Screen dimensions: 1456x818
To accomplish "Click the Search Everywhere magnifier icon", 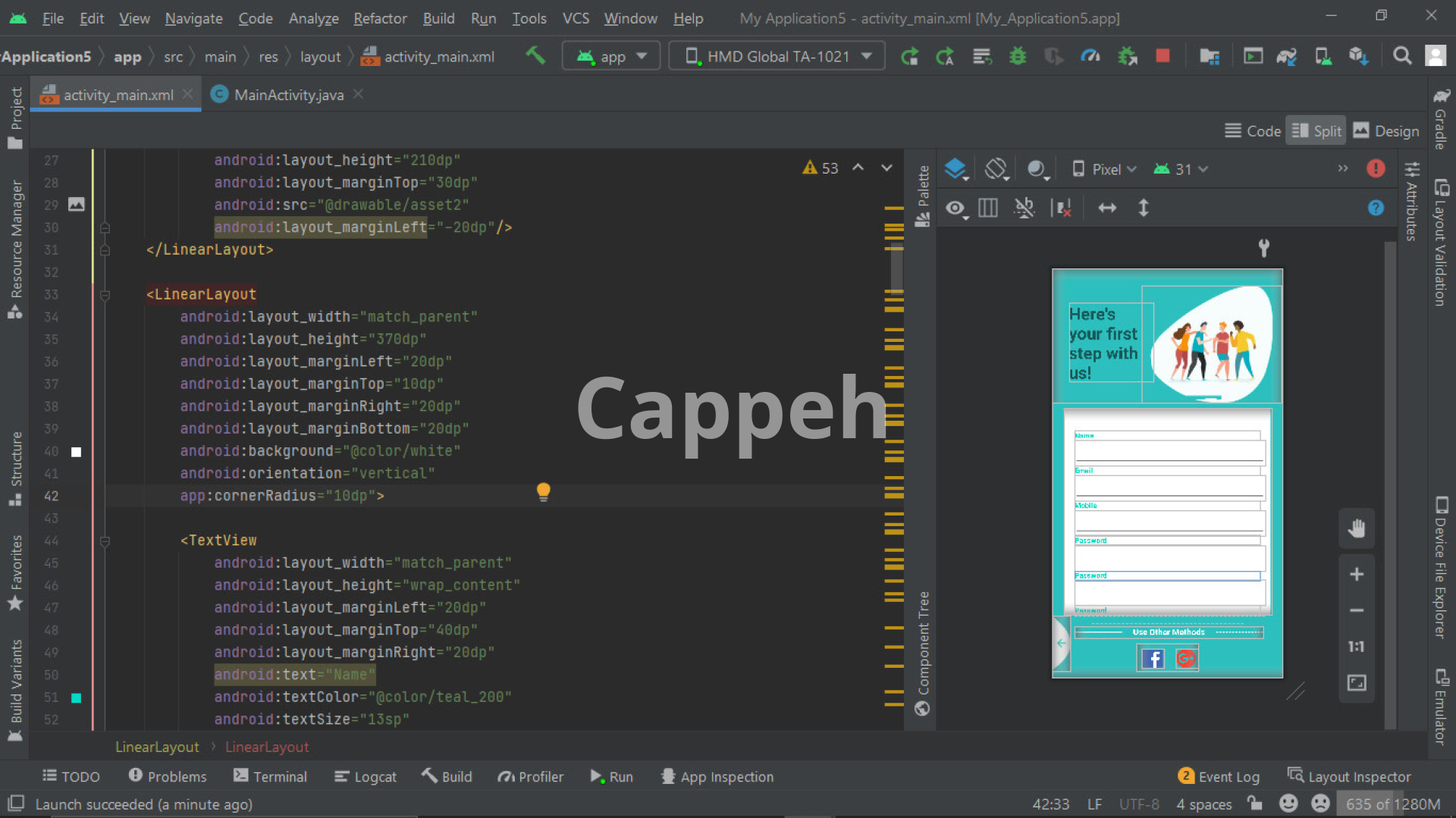I will tap(1402, 56).
